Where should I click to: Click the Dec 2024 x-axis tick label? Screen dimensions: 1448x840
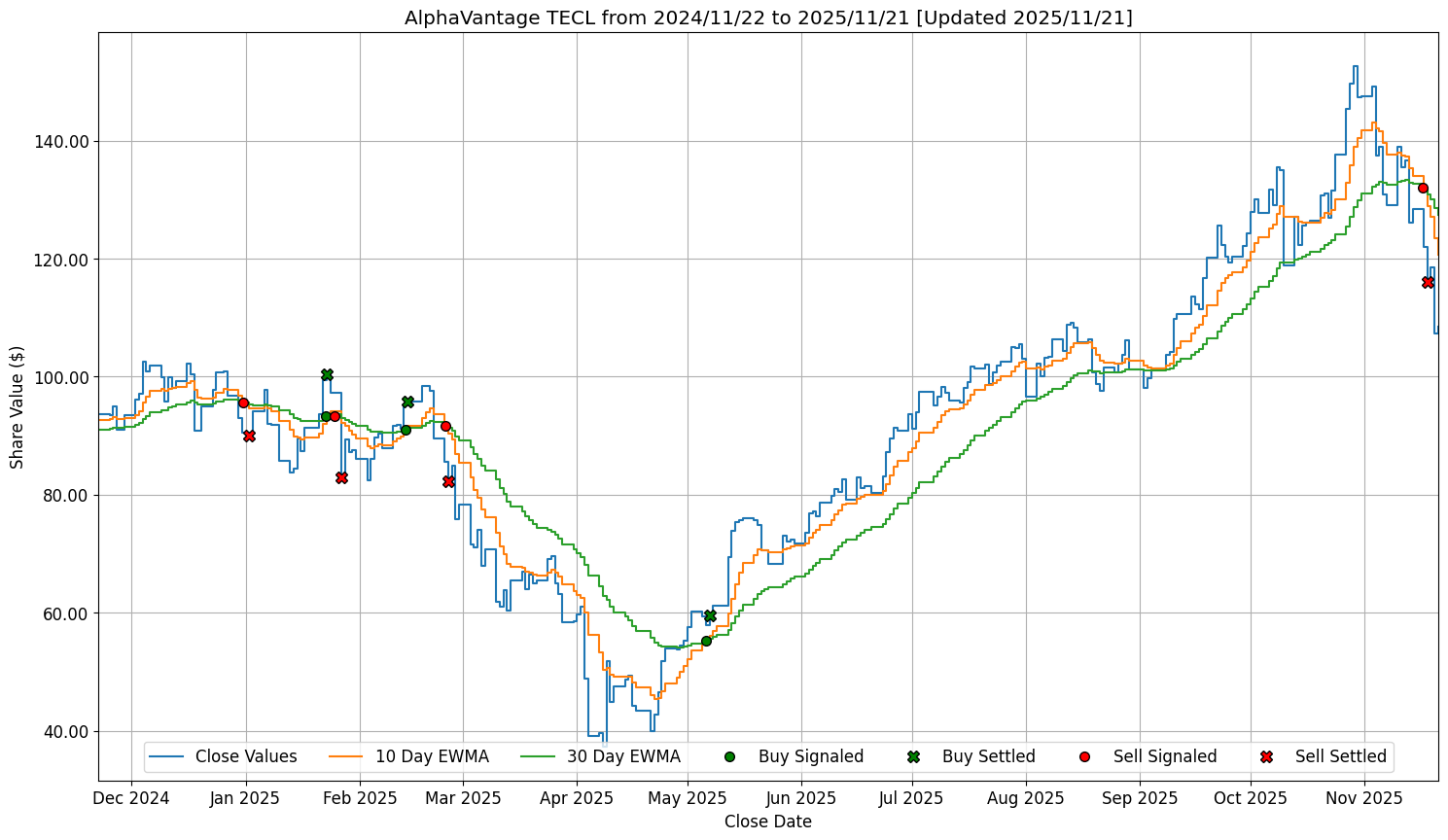click(131, 798)
